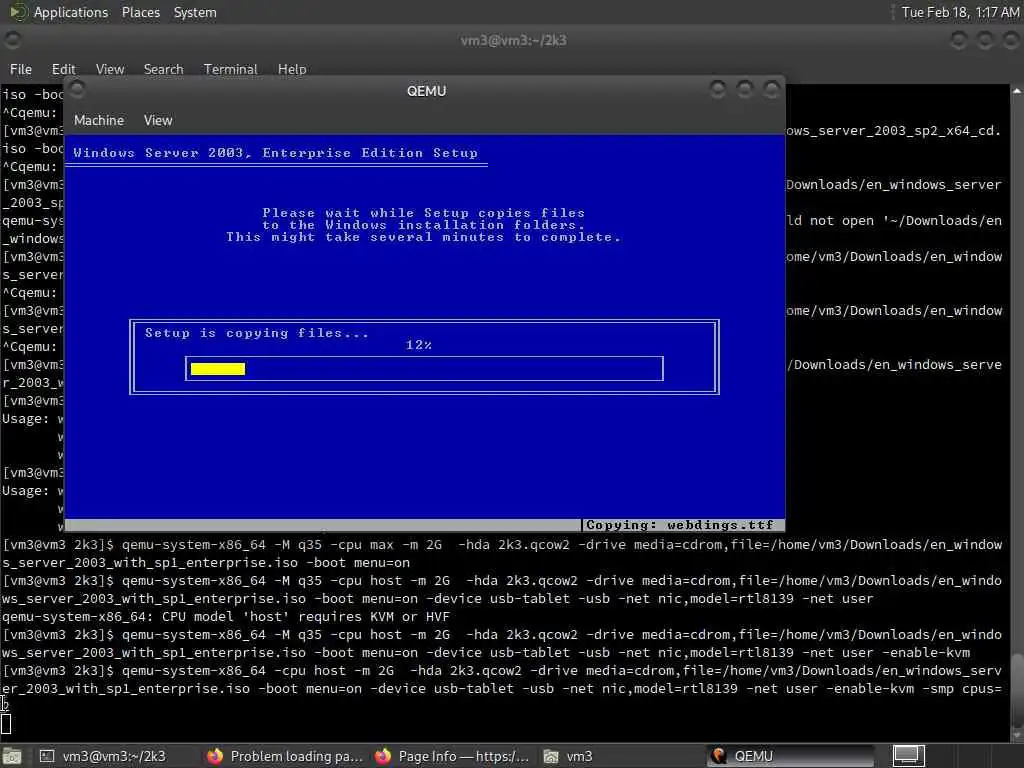Open the clock showing Tue Feb 18
The width and height of the screenshot is (1024, 768).
pyautogui.click(x=959, y=12)
